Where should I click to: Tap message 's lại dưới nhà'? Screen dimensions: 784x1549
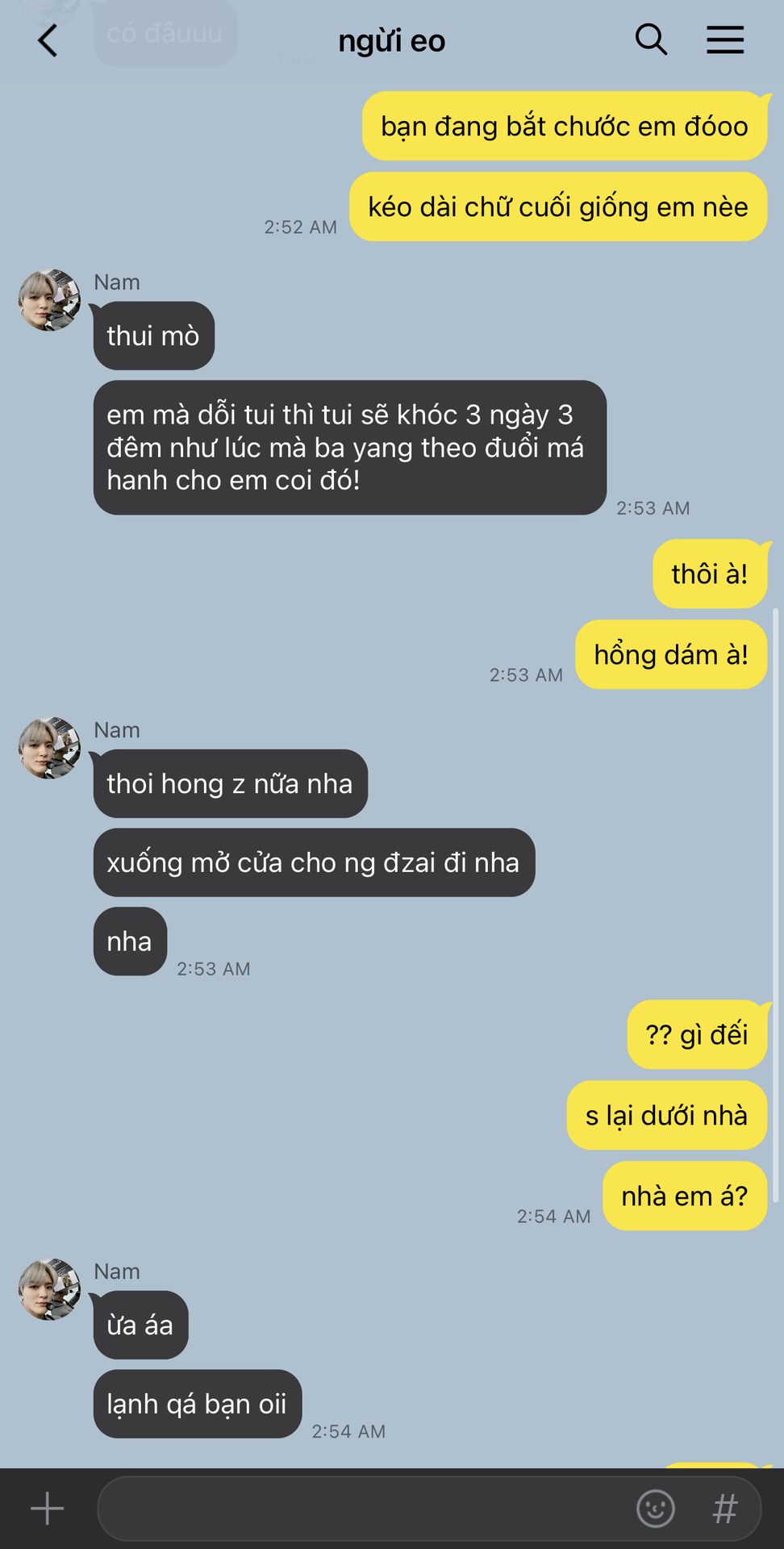pyautogui.click(x=666, y=1115)
